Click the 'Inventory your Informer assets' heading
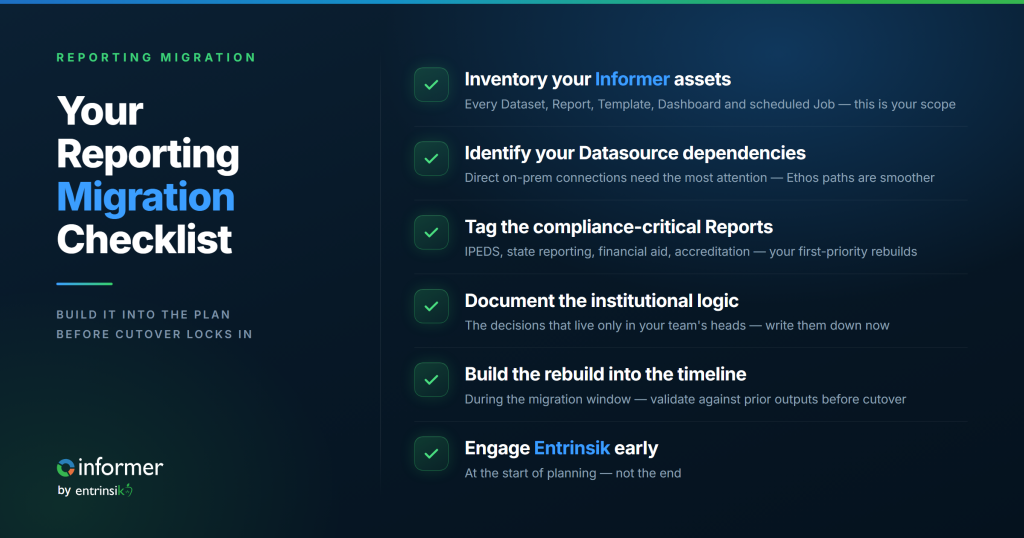The height and width of the screenshot is (538, 1024). pos(598,80)
